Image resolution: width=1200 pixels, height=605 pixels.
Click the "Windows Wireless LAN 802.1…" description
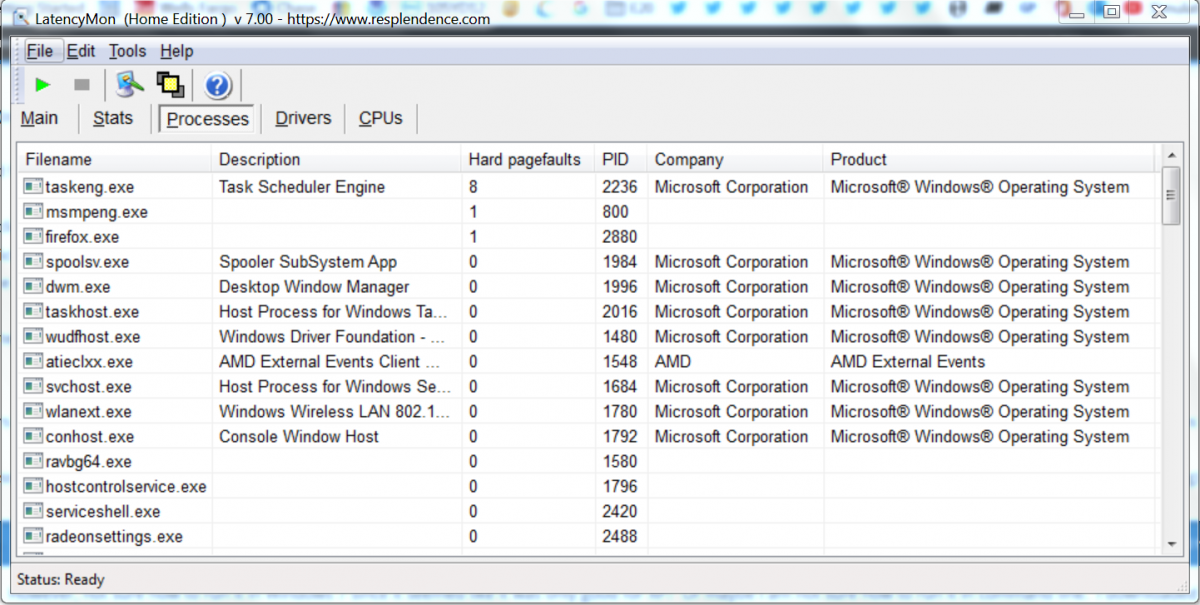pos(335,412)
